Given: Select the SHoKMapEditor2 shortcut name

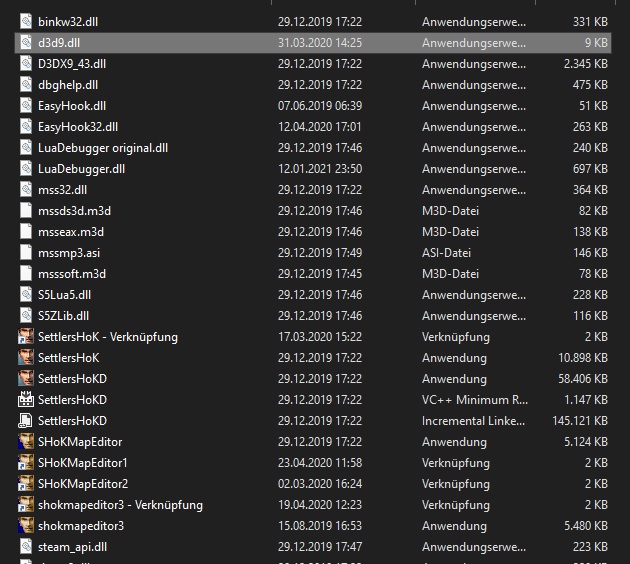Looking at the screenshot, I should (x=83, y=483).
